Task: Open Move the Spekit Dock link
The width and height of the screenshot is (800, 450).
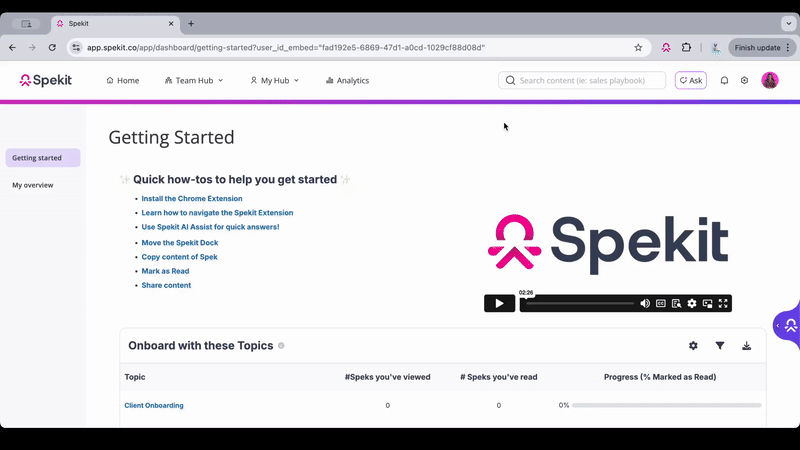Action: pos(180,243)
